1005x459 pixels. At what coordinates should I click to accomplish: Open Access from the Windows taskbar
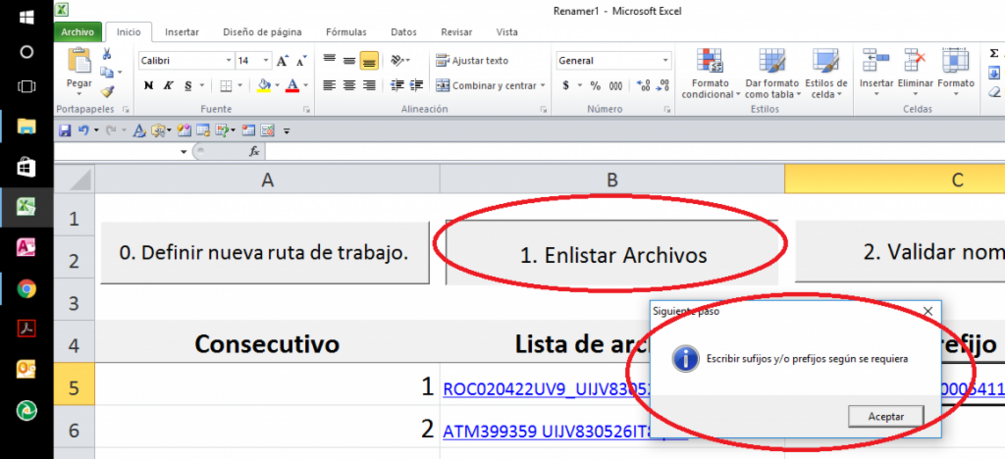[x=26, y=247]
